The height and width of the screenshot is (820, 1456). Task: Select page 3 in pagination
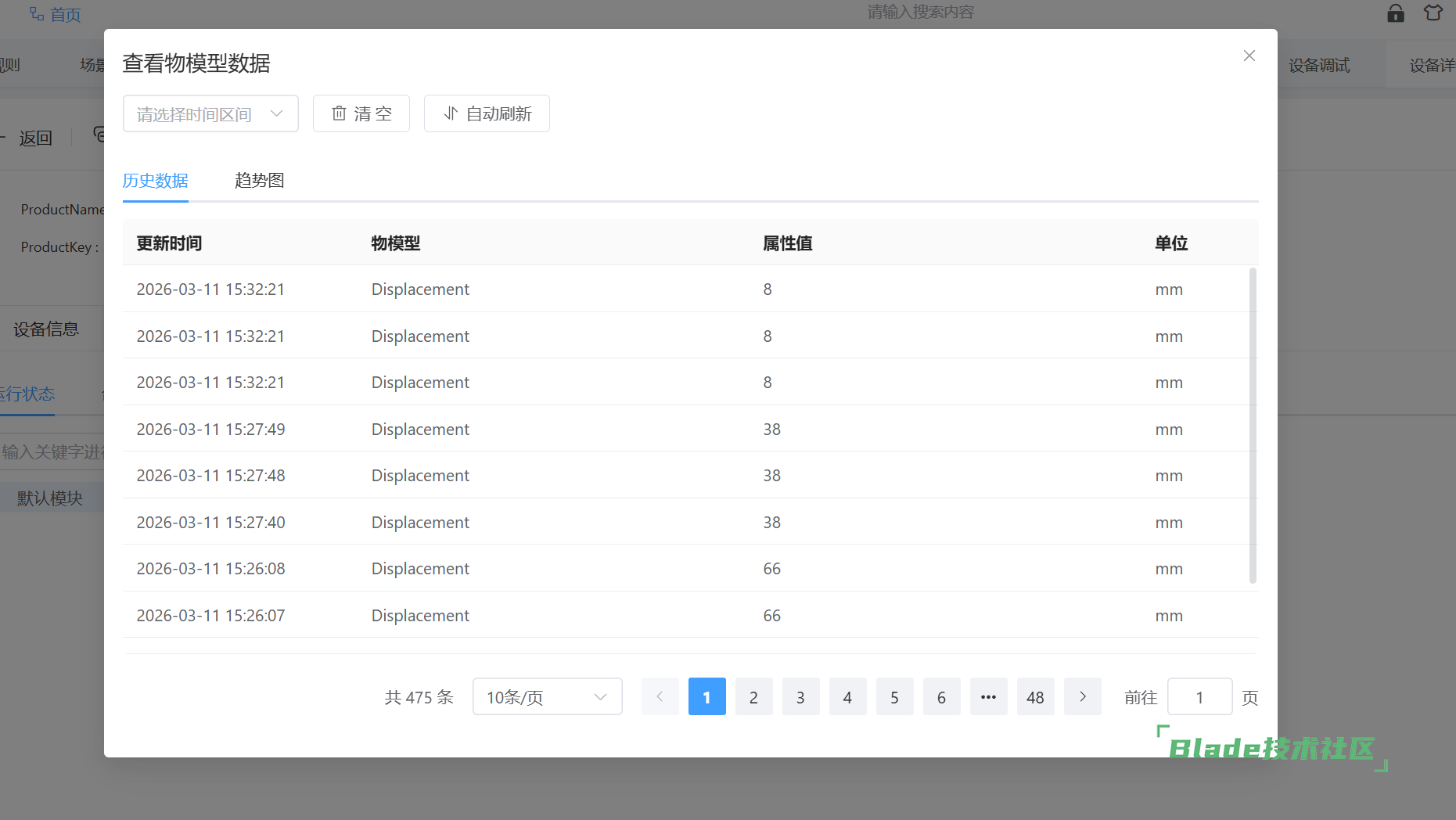pyautogui.click(x=800, y=696)
